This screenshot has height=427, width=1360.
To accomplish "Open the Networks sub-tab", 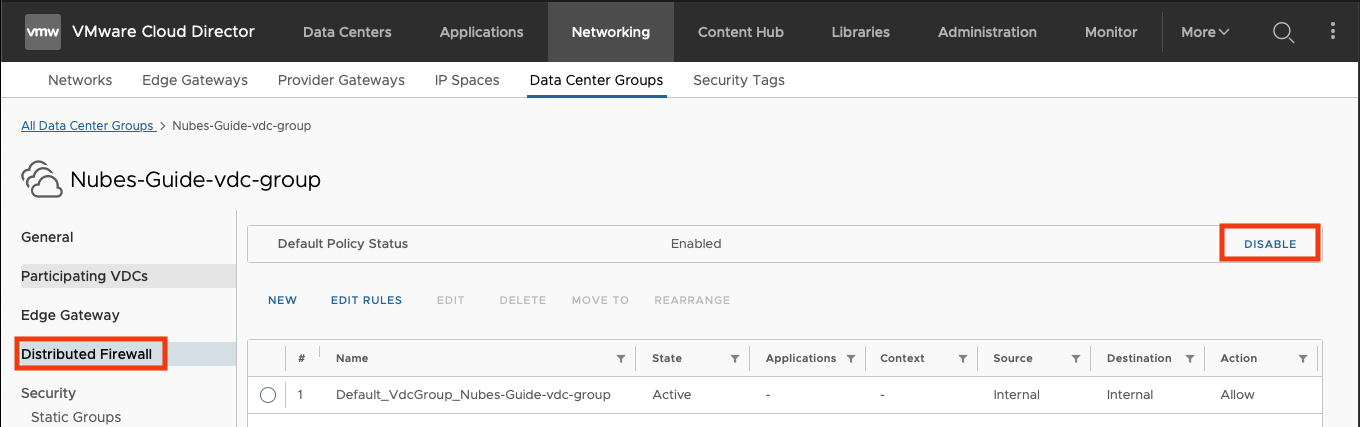I will (x=80, y=80).
